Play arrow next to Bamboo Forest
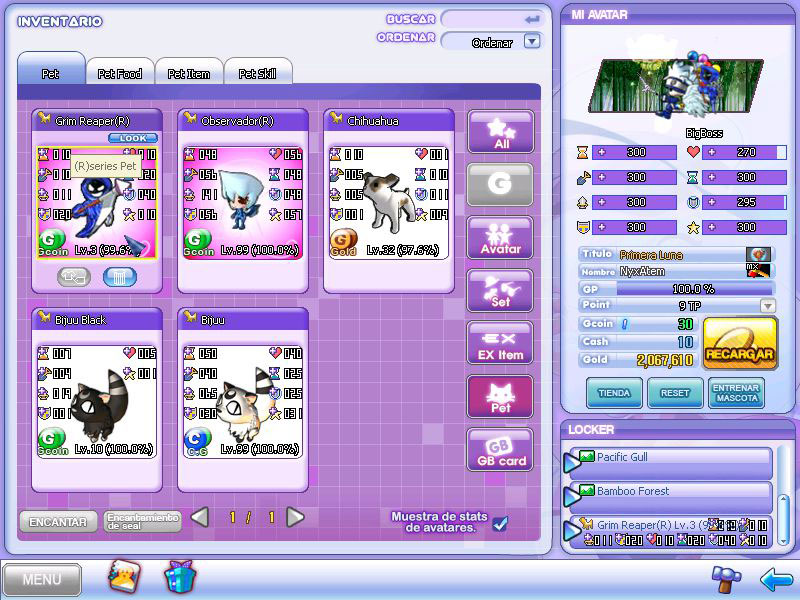The image size is (800, 600). pyautogui.click(x=571, y=496)
